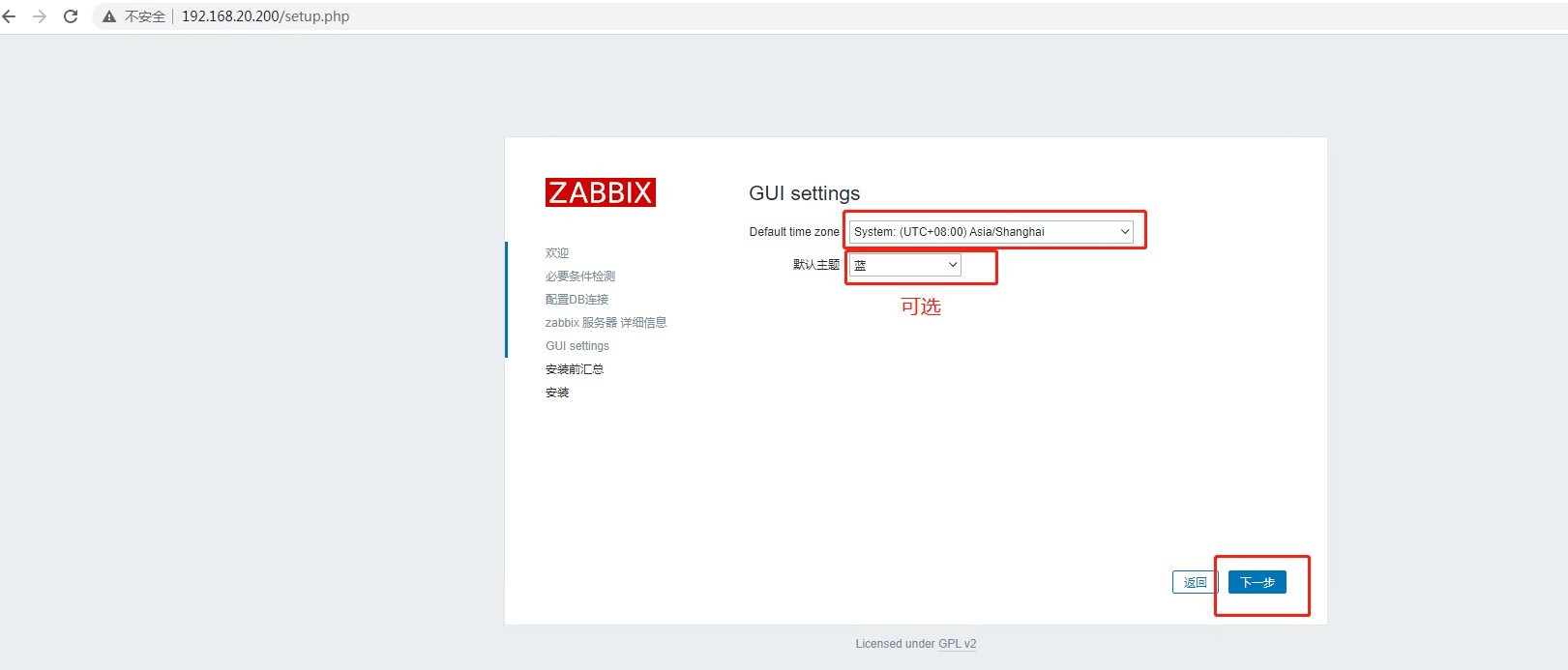The height and width of the screenshot is (670, 1568).
Task: Click the GUI settings heading
Action: pyautogui.click(x=805, y=193)
